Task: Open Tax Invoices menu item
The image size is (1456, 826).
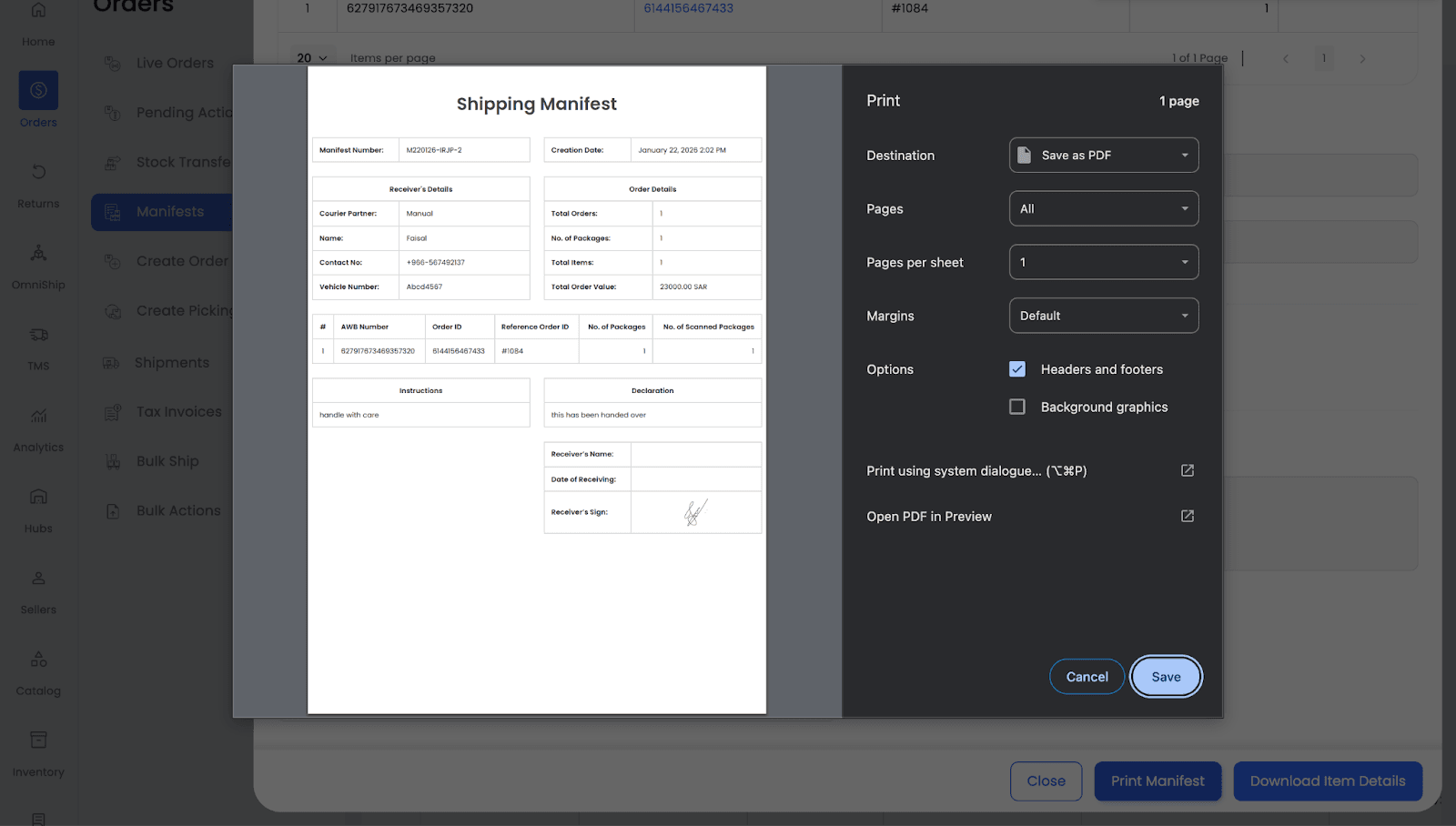Action: pos(178,412)
